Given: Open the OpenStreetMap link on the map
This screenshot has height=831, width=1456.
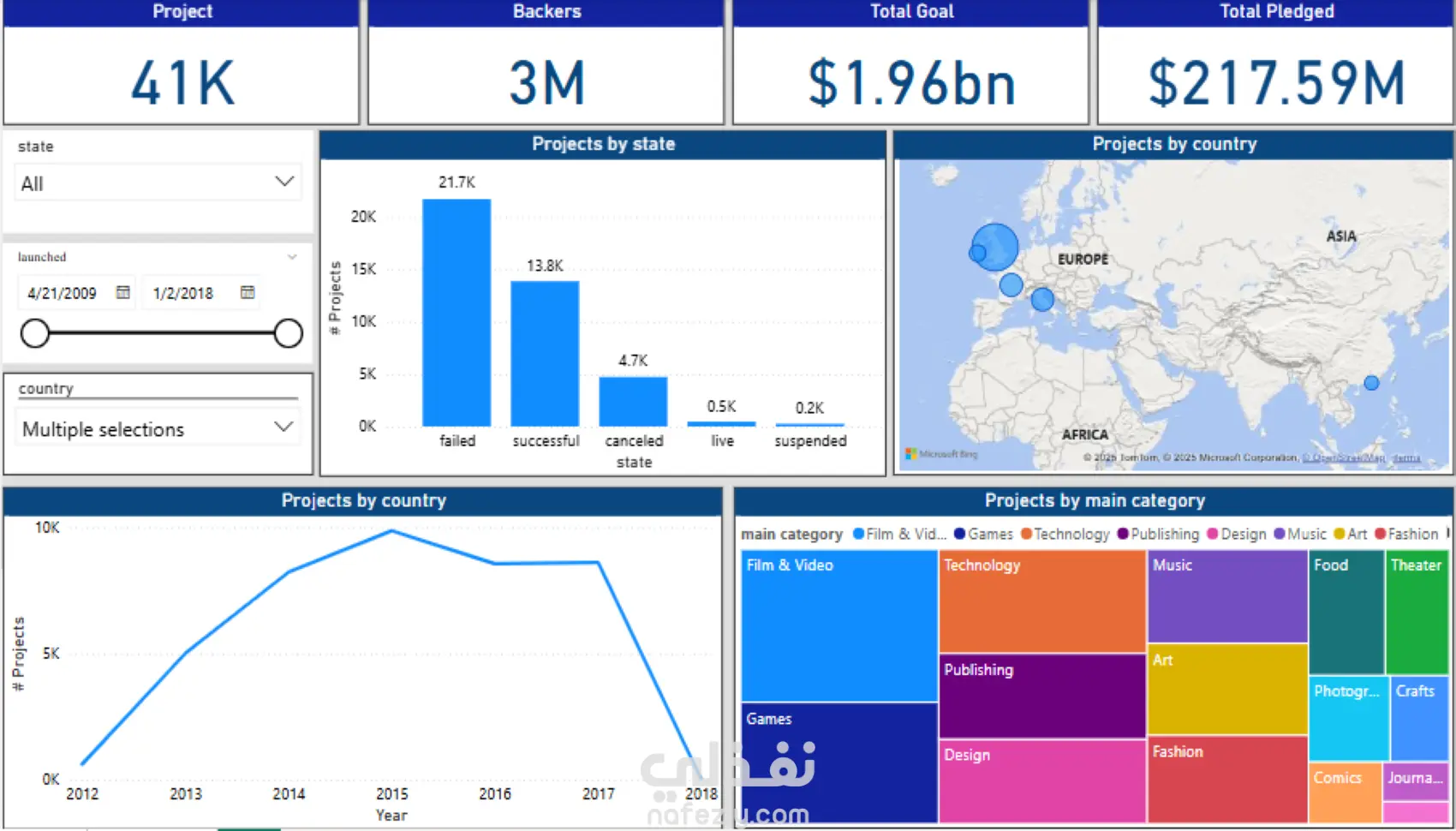Looking at the screenshot, I should 1344,457.
